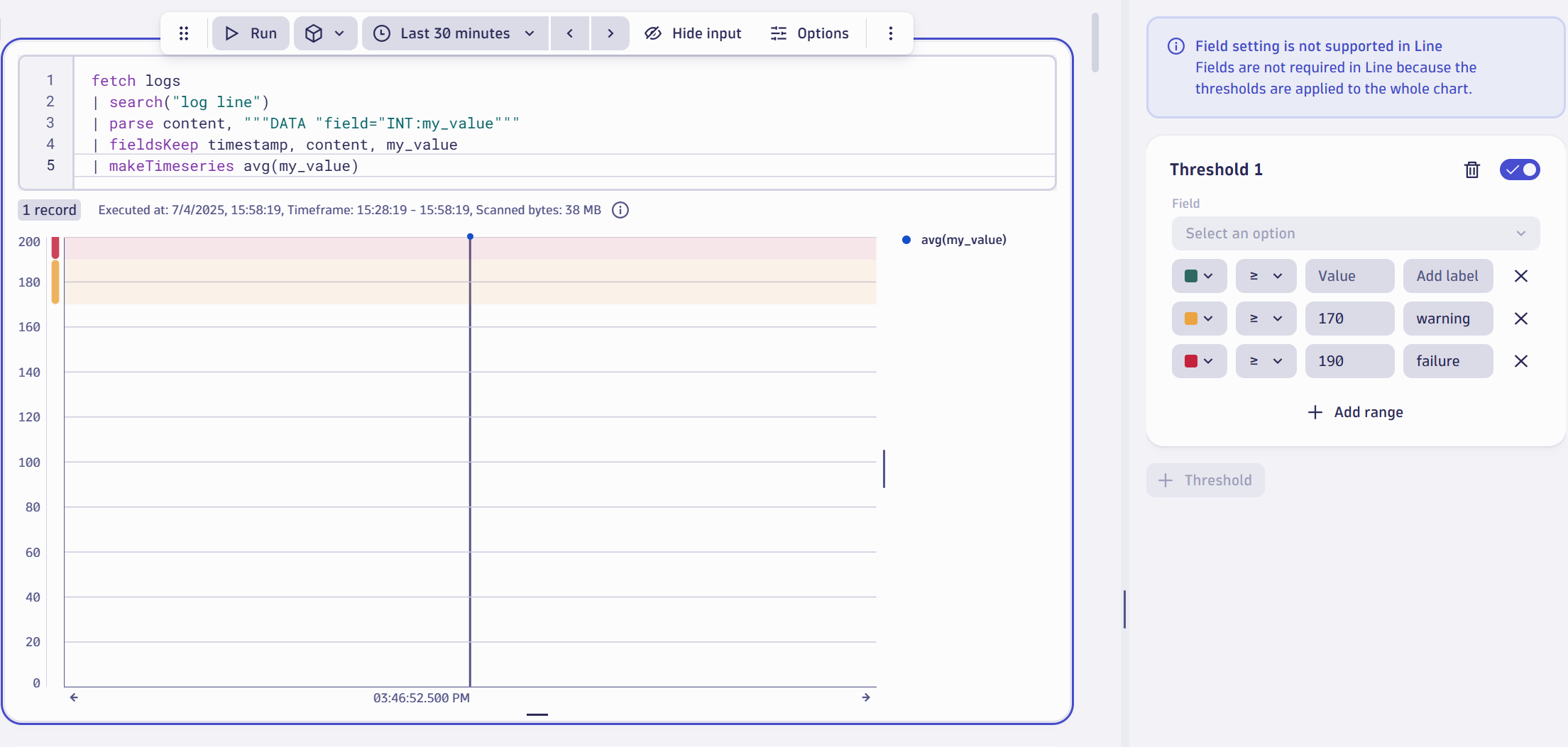The height and width of the screenshot is (747, 1568).
Task: Edit the warning label field
Action: 1448,319
